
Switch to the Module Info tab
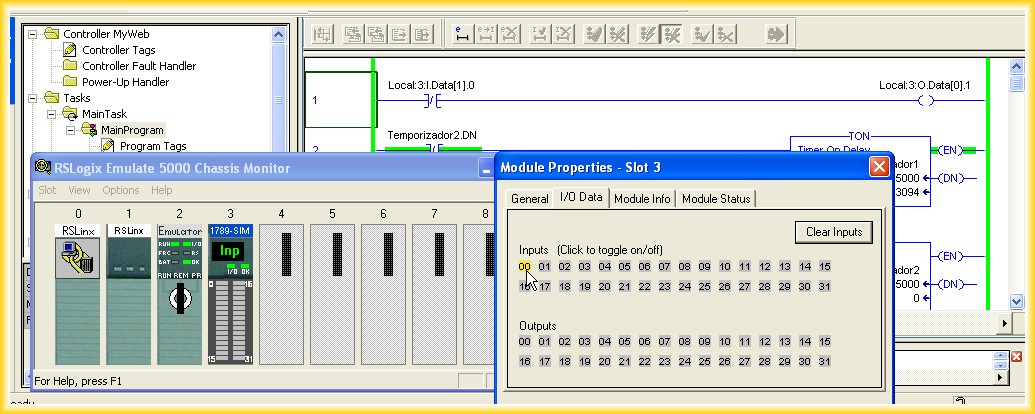tap(642, 198)
